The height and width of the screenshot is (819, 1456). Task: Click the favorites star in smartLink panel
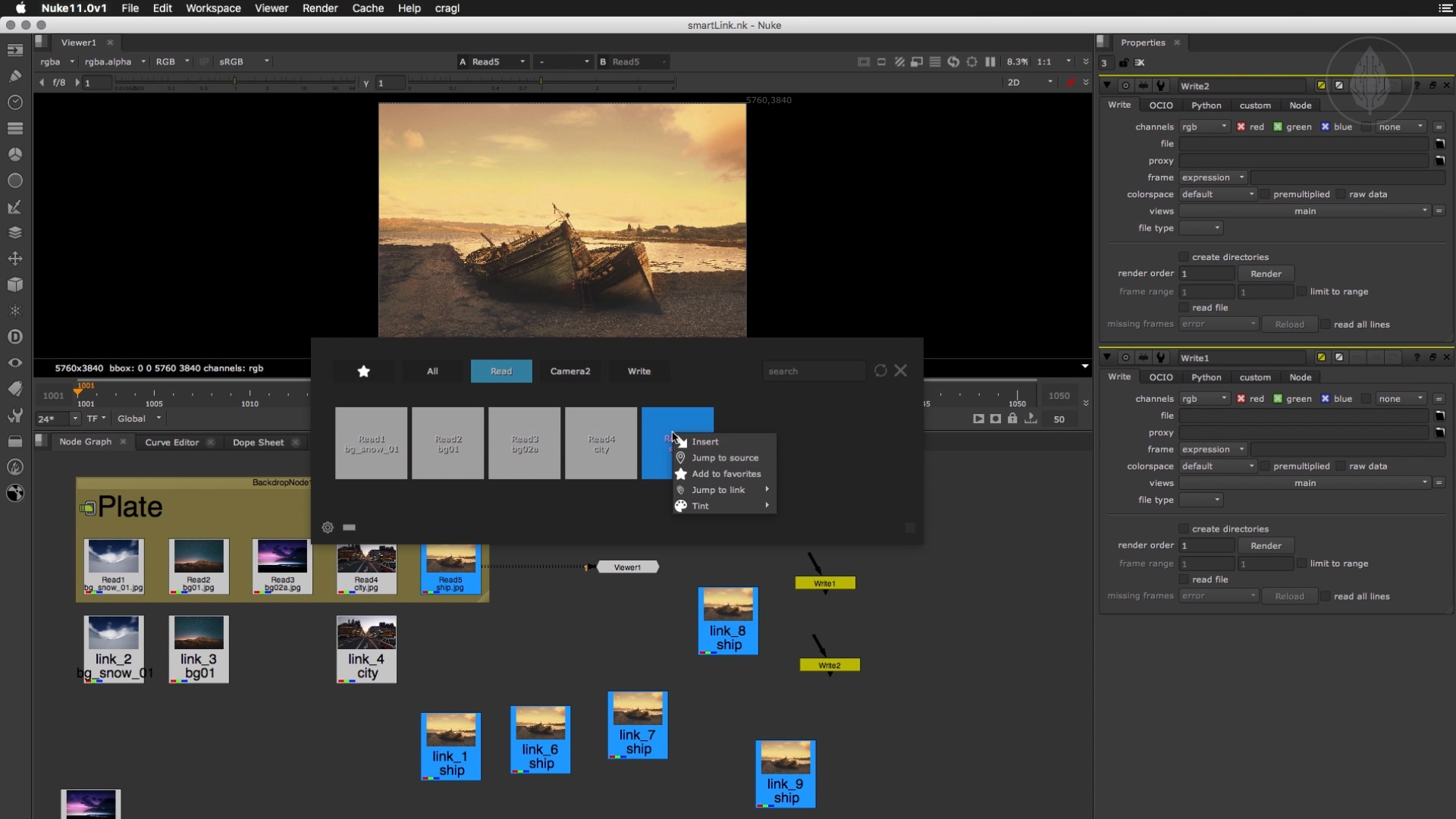363,371
